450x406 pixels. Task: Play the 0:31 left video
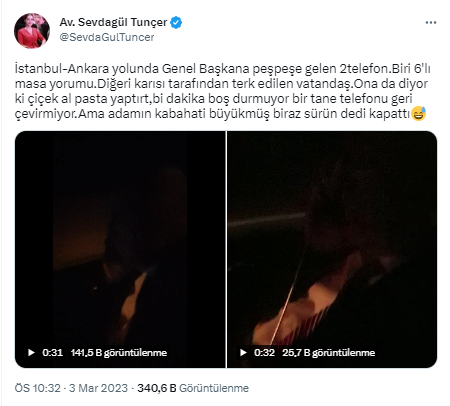(31, 352)
